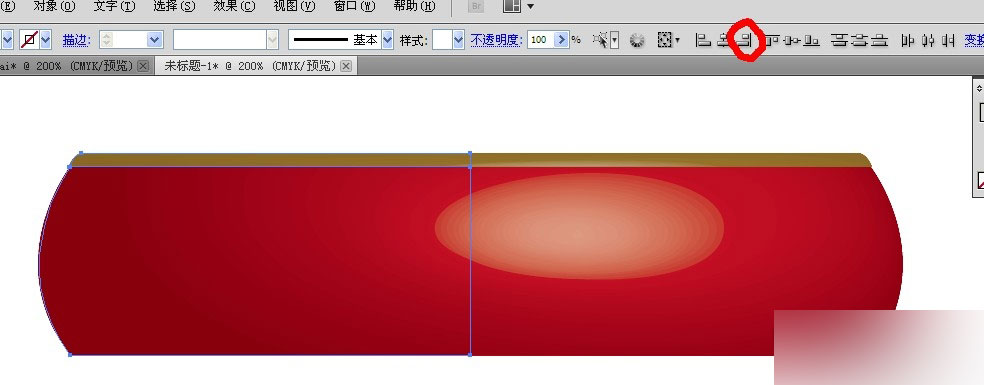Click vertical align top icon
The image size is (984, 385).
point(772,40)
